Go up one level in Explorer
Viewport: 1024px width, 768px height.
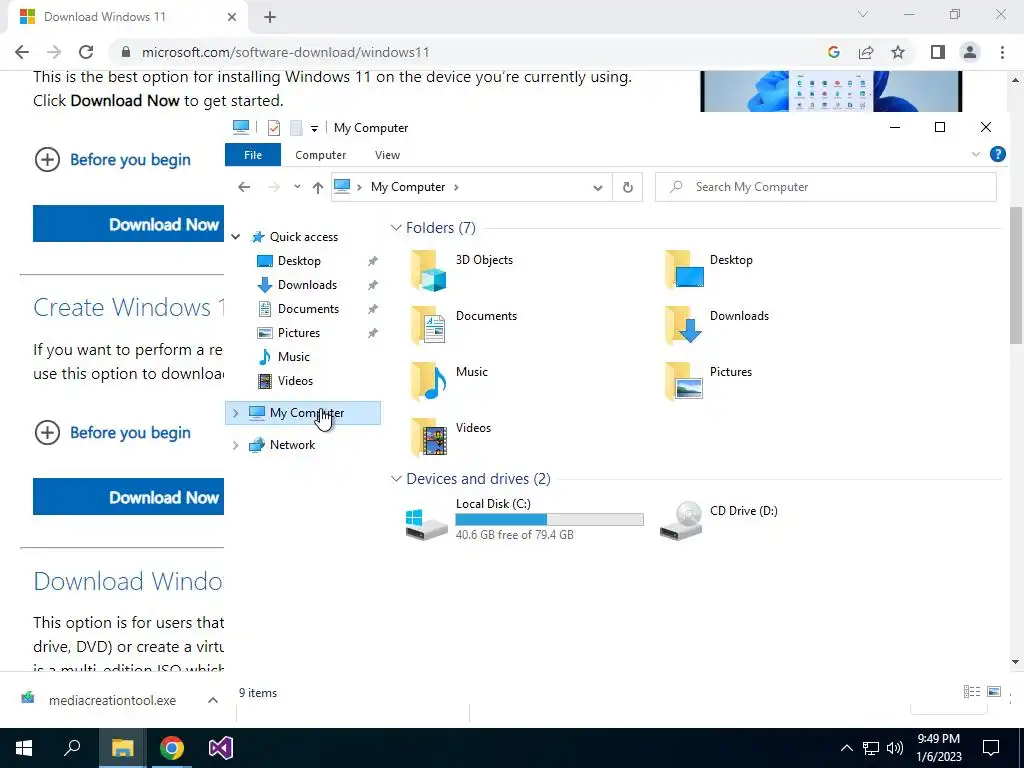(317, 187)
